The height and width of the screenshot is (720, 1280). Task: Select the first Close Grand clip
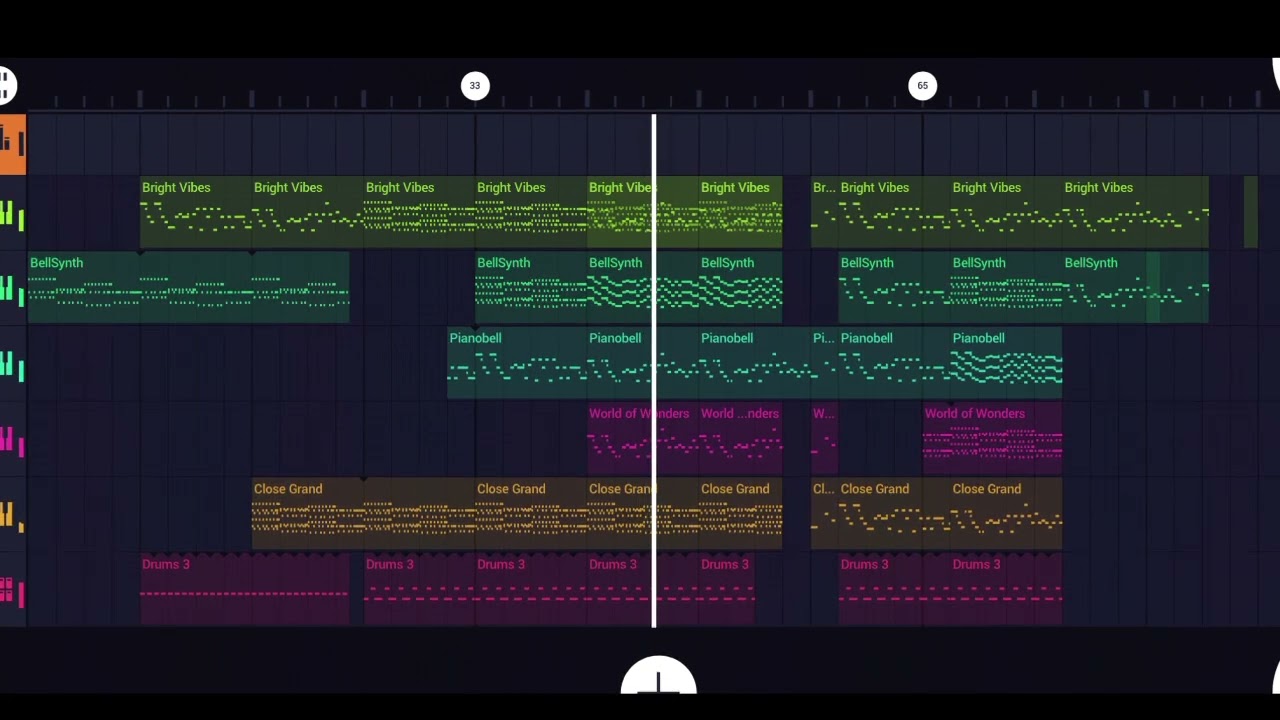(363, 514)
